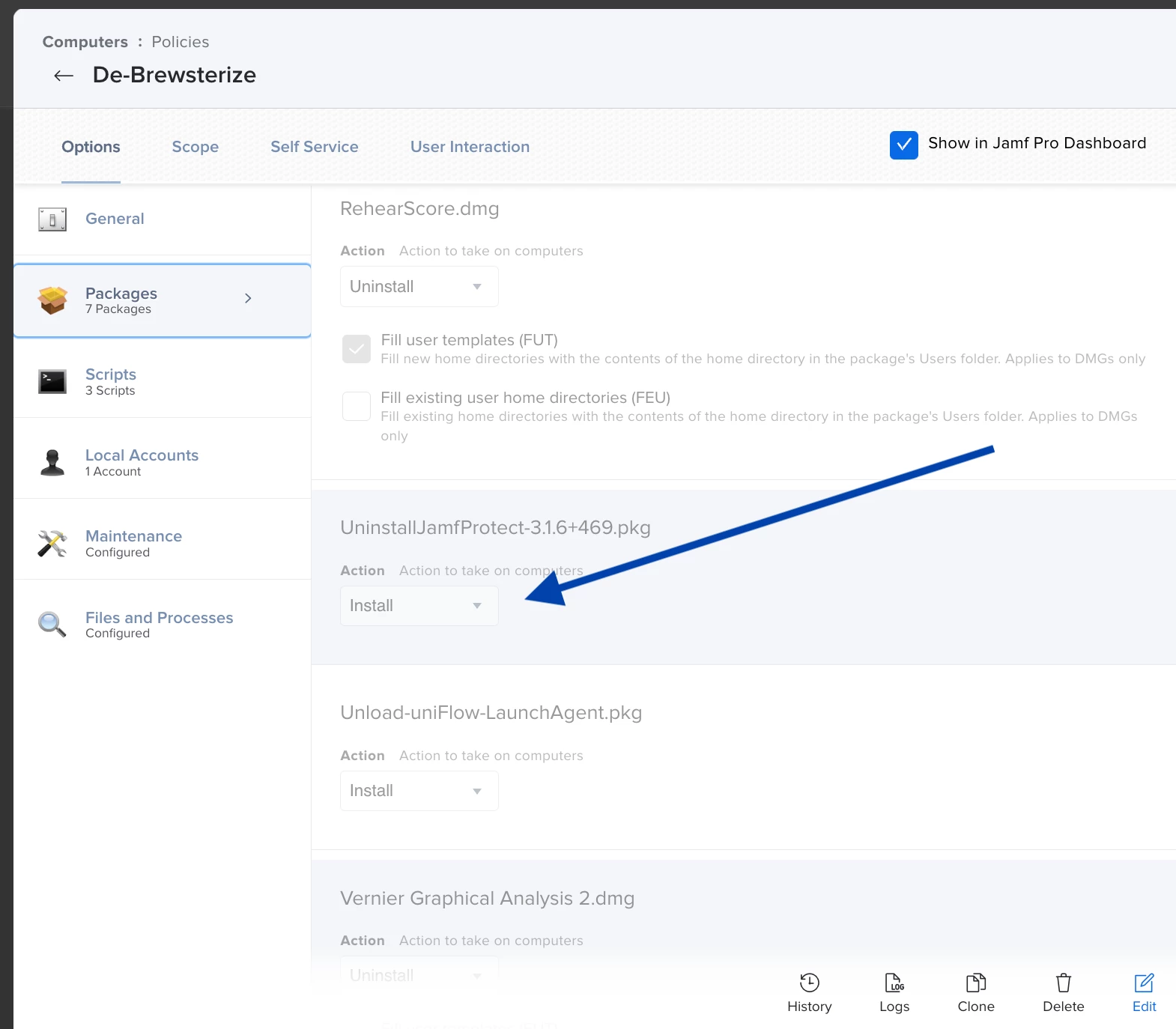Viewport: 1176px width, 1029px height.
Task: Click the '3 Scripts' count text
Action: [x=110, y=391]
